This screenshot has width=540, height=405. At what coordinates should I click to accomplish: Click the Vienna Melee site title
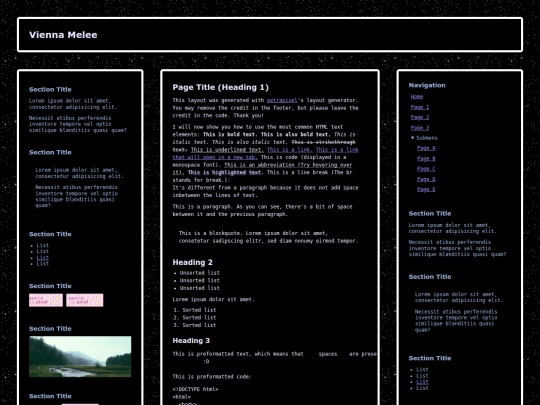[x=63, y=35]
